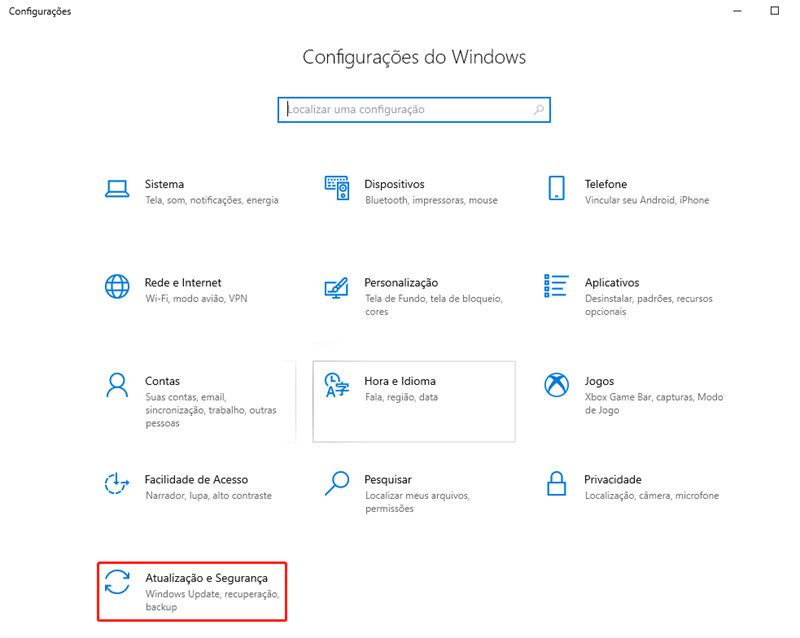
Task: Select the Hora e Idioma title text
Action: [400, 381]
